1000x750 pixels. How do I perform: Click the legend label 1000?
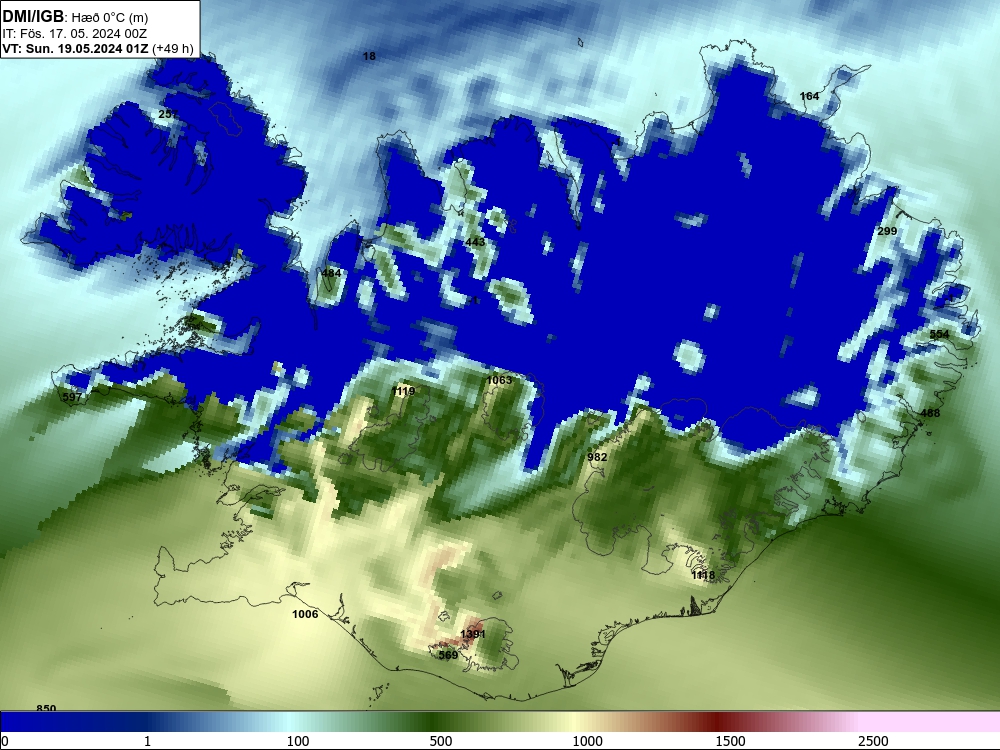click(587, 741)
